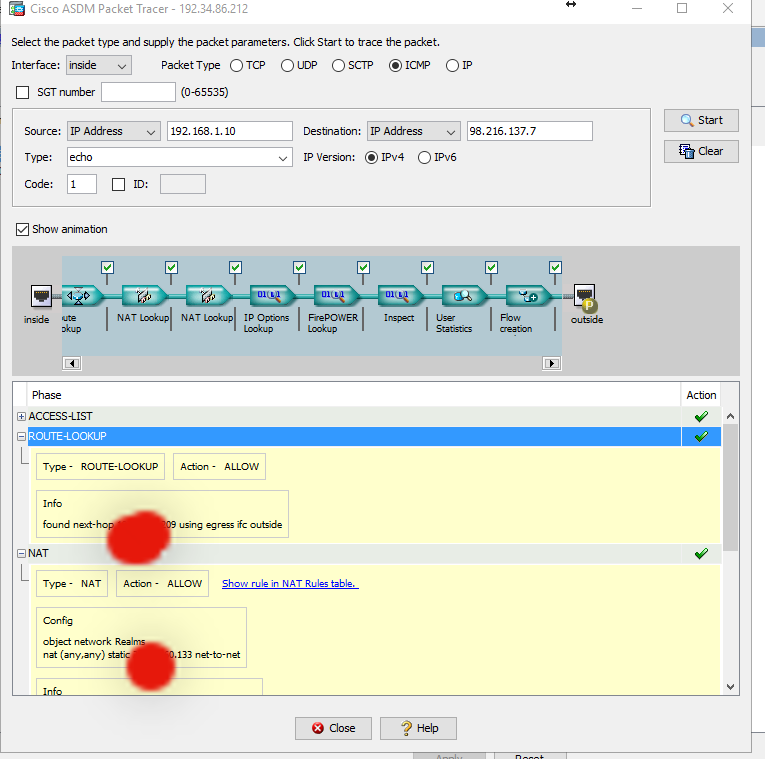Start the packet trace
The image size is (765, 759).
(701, 120)
